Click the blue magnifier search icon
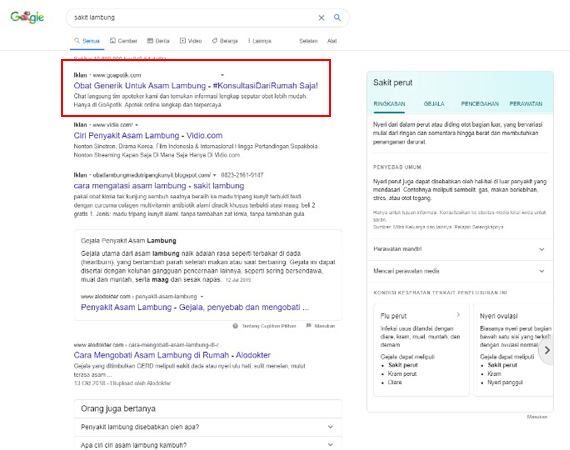 coord(337,17)
